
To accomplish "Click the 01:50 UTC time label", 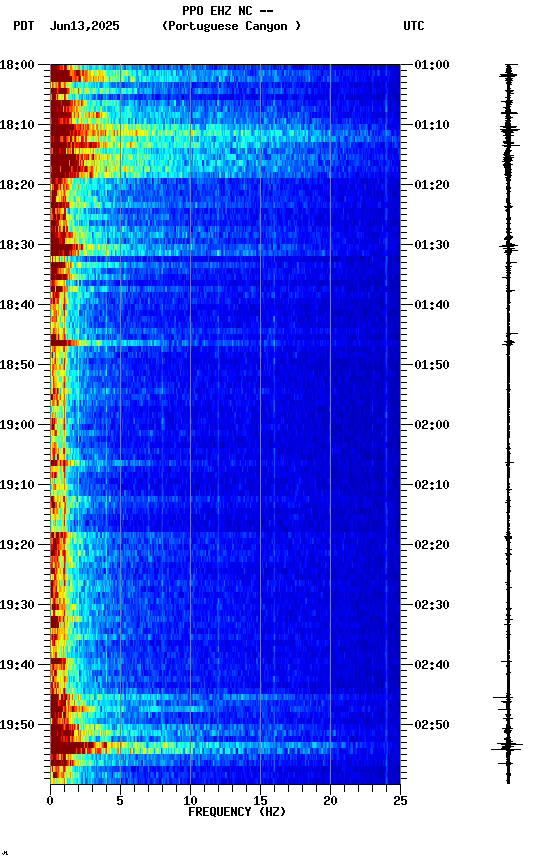I will (432, 365).
